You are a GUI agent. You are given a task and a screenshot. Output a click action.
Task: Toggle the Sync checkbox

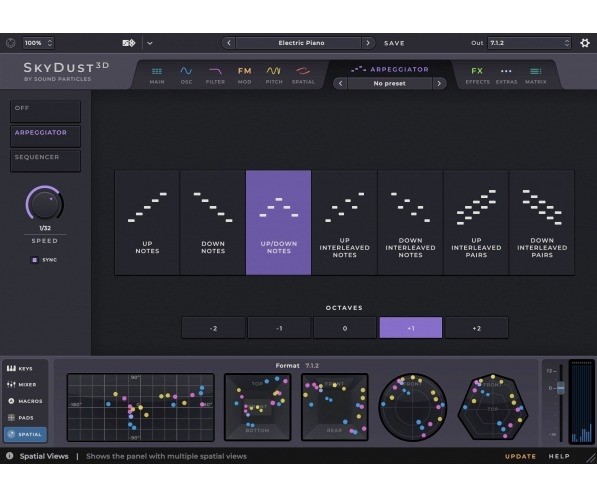[34, 260]
